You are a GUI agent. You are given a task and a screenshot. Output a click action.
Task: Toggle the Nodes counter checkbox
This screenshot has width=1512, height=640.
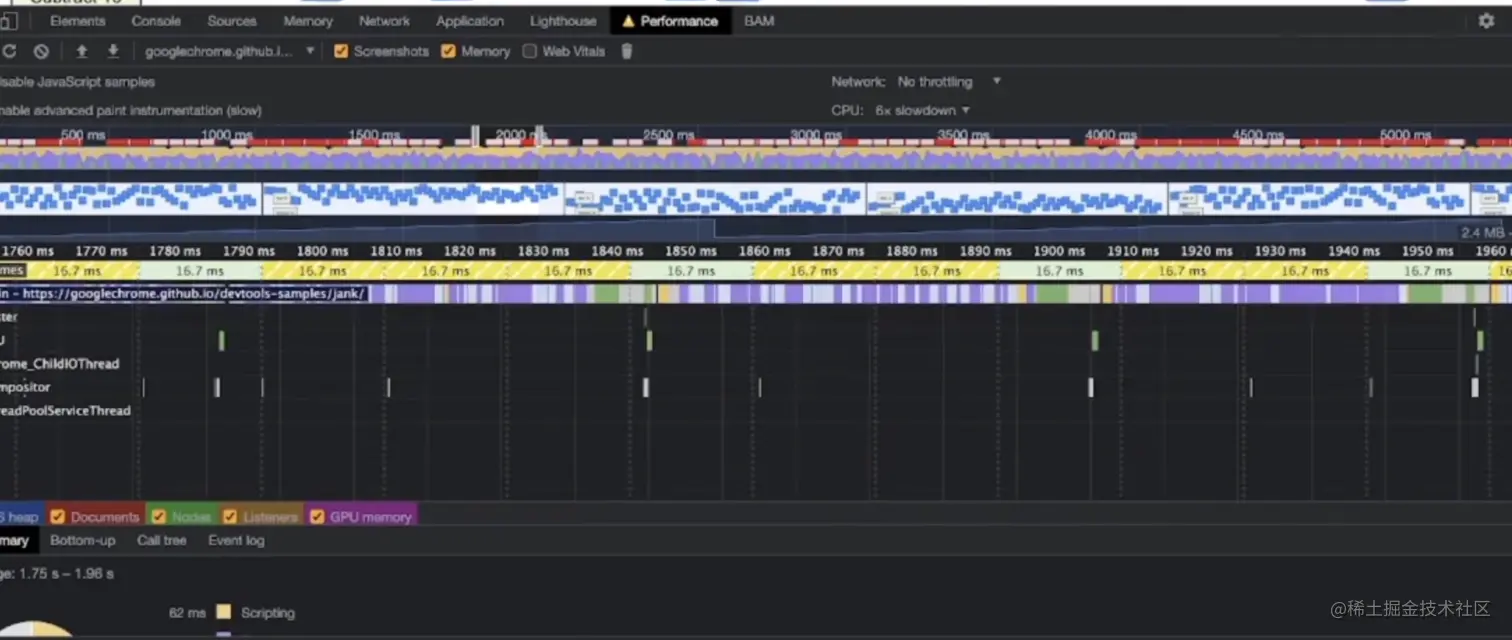coord(158,517)
